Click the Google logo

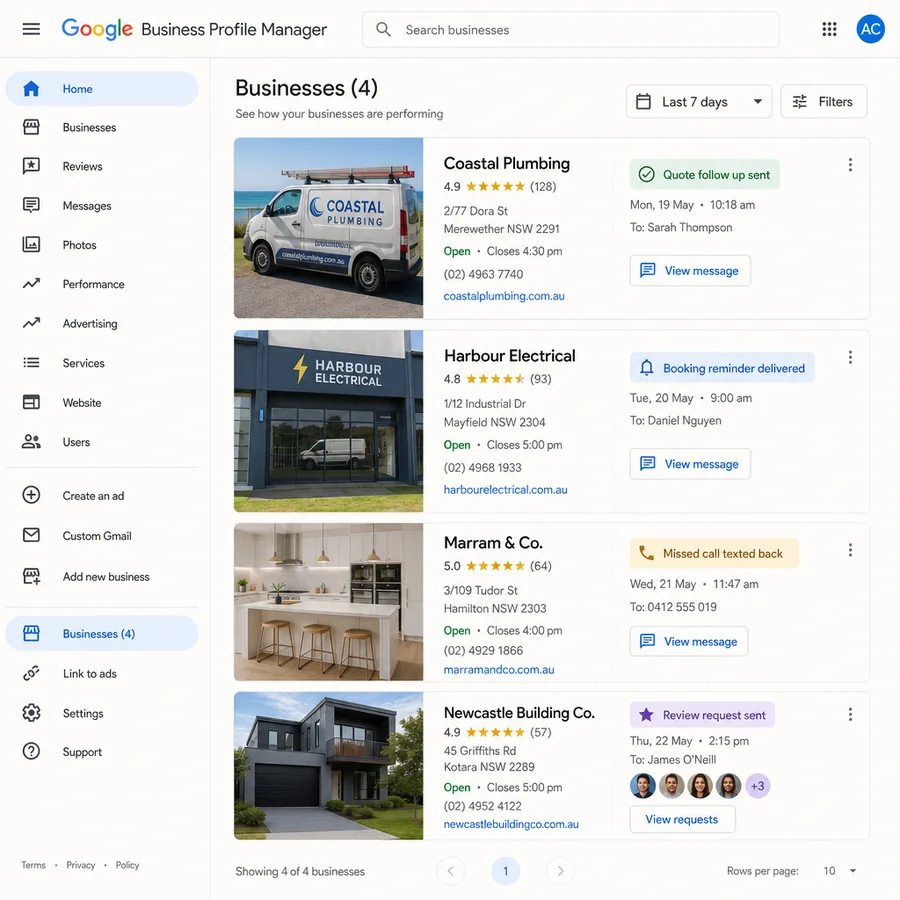97,29
